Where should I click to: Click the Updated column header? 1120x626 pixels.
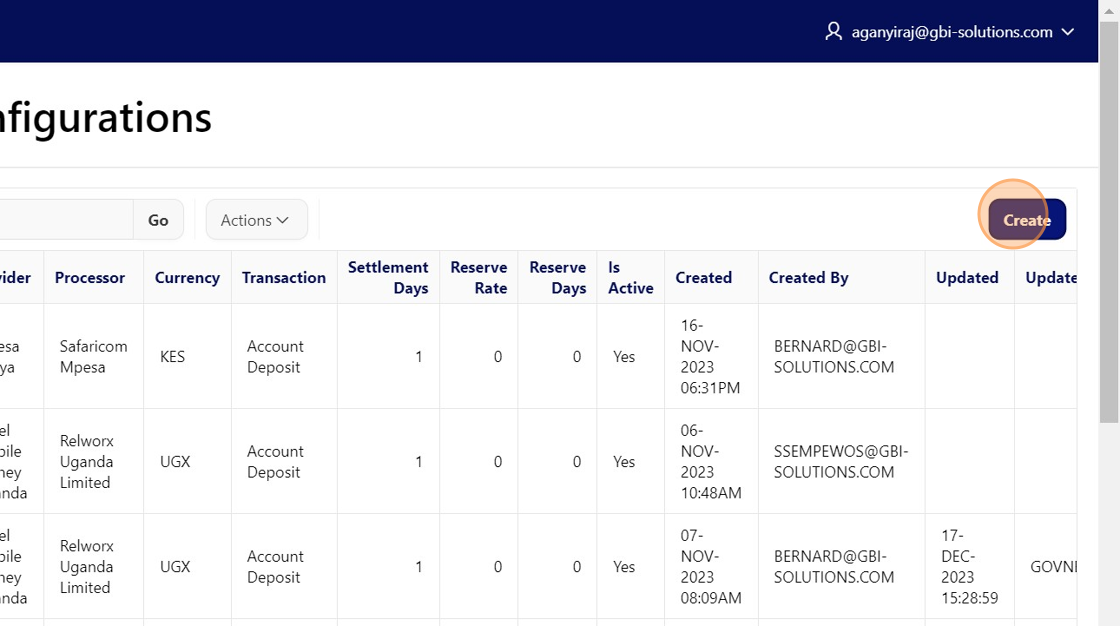tap(967, 278)
